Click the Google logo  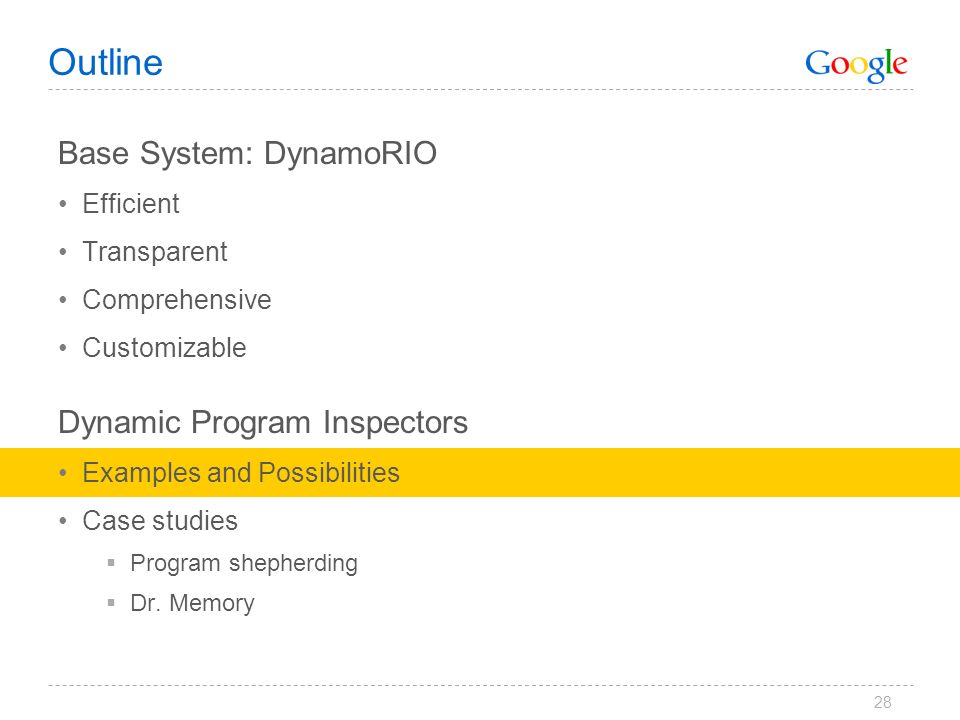tap(856, 66)
